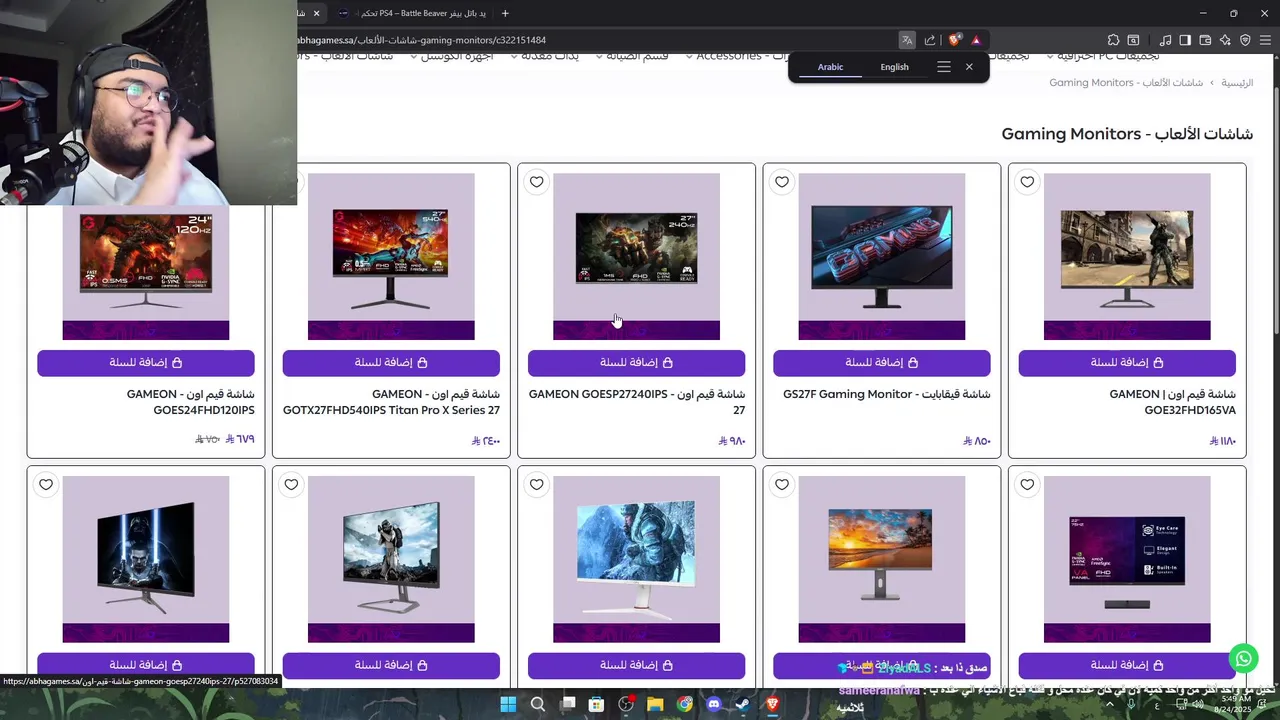Favorite the GAMEON GOESP27240IPS monitor heart

(537, 182)
